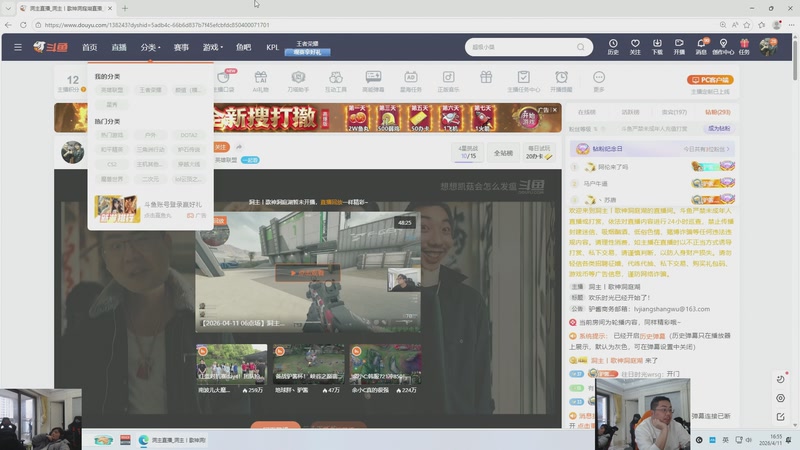The height and width of the screenshot is (450, 800).
Task: Open the 关注 heart icon
Action: tap(635, 46)
